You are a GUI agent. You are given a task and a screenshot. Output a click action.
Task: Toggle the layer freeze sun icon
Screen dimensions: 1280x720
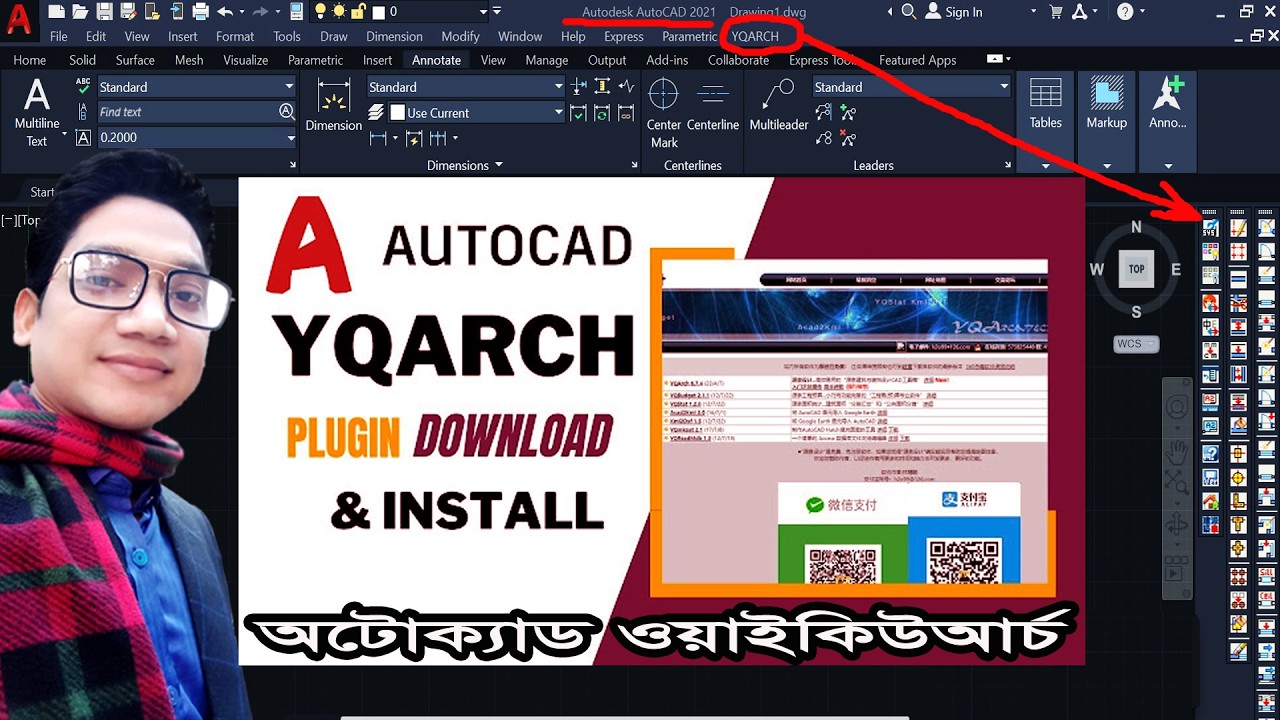pos(339,12)
